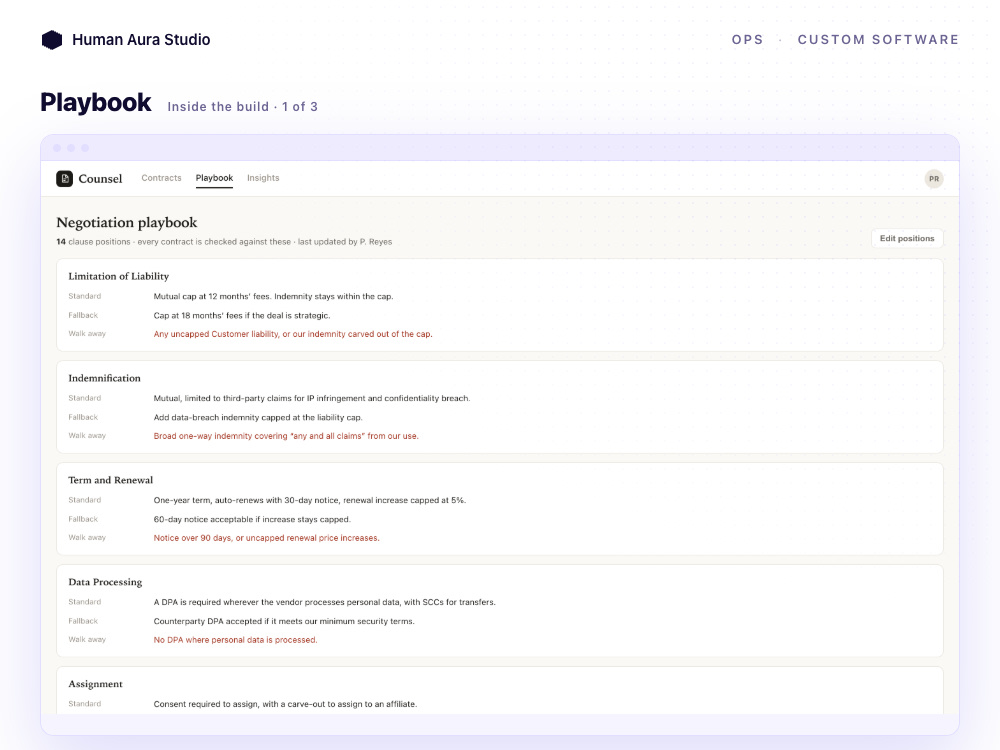Click 'A DPA is required wherever' text

(x=324, y=602)
